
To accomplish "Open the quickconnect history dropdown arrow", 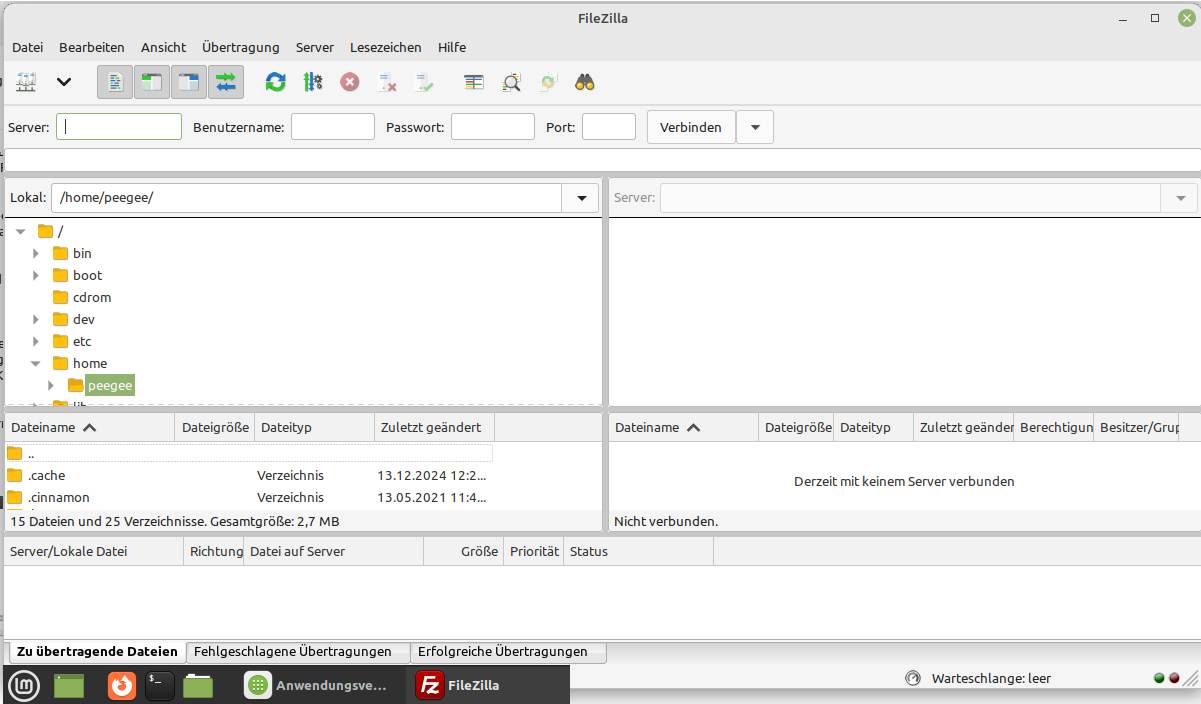I will 755,127.
